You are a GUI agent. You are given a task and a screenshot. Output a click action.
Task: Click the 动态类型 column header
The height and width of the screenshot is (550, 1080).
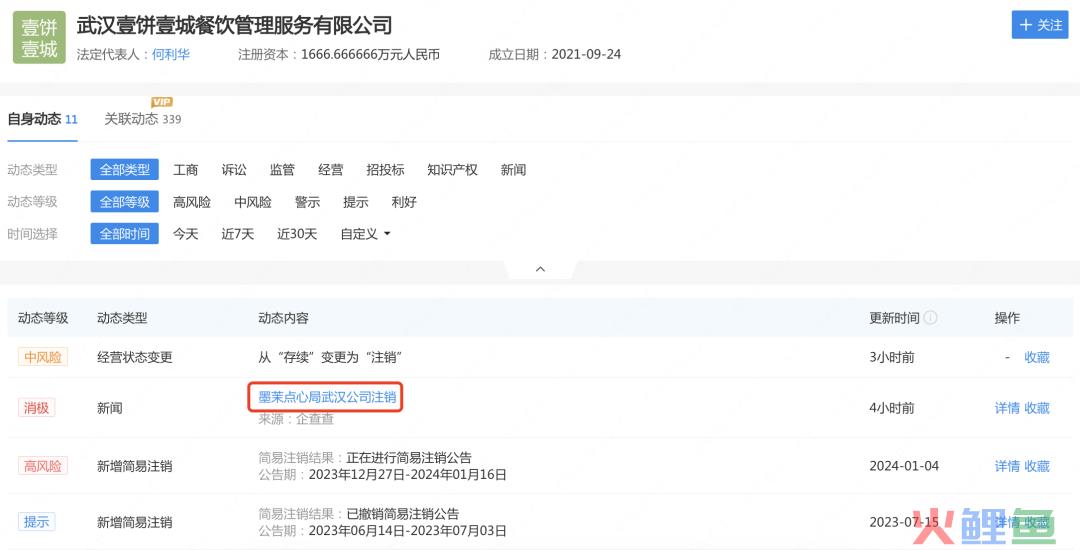coord(122,318)
